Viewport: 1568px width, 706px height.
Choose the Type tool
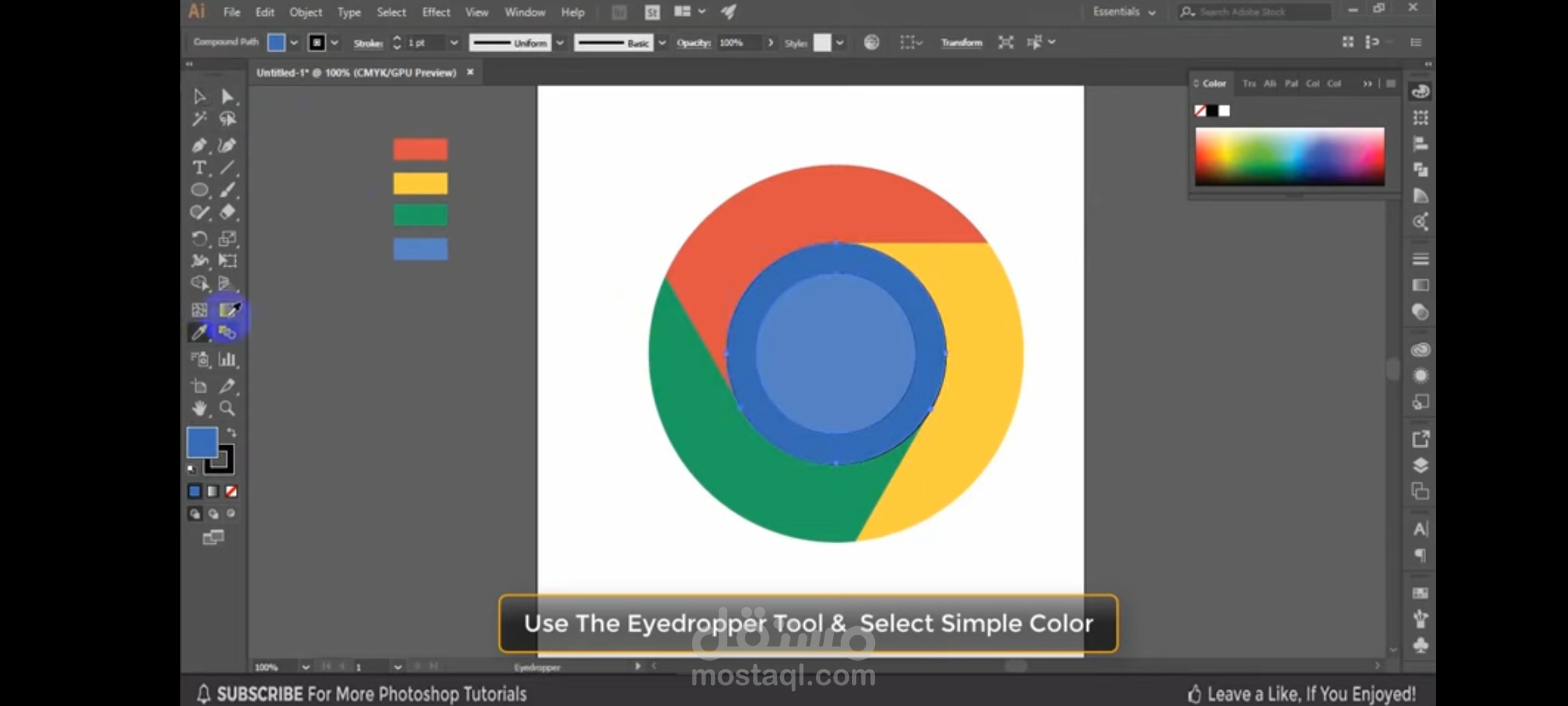point(199,168)
